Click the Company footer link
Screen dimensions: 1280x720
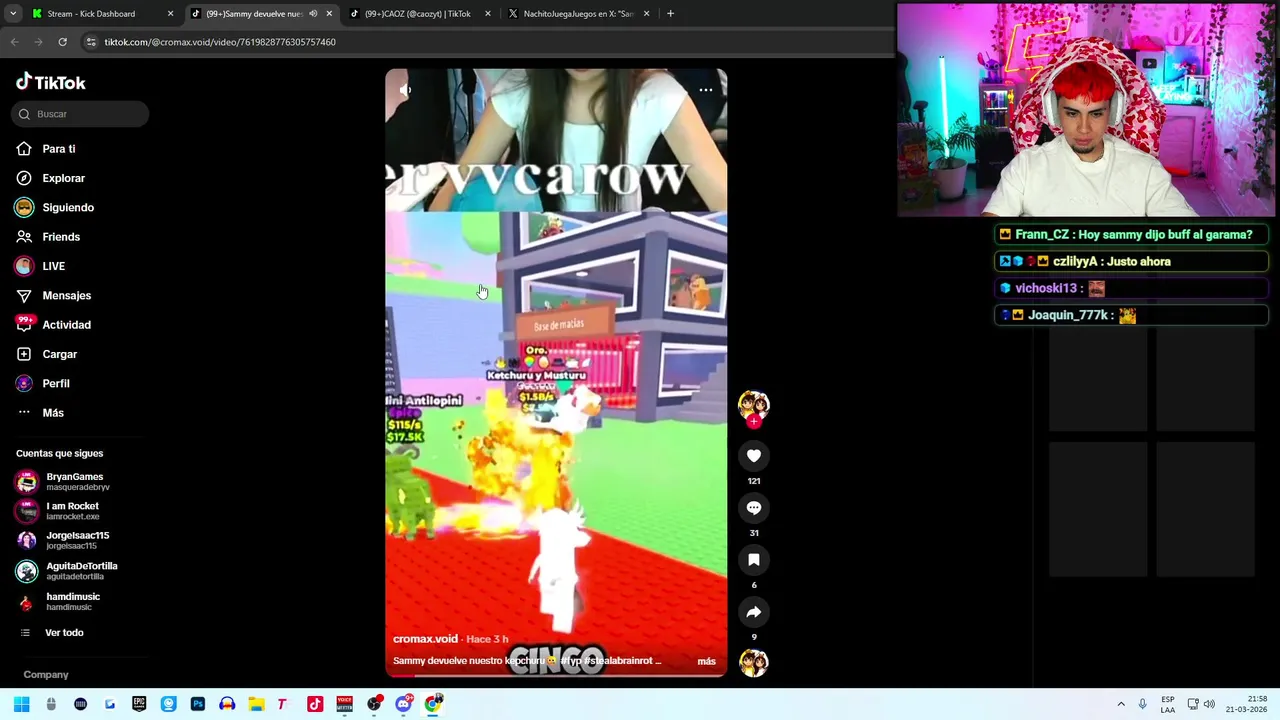(46, 675)
